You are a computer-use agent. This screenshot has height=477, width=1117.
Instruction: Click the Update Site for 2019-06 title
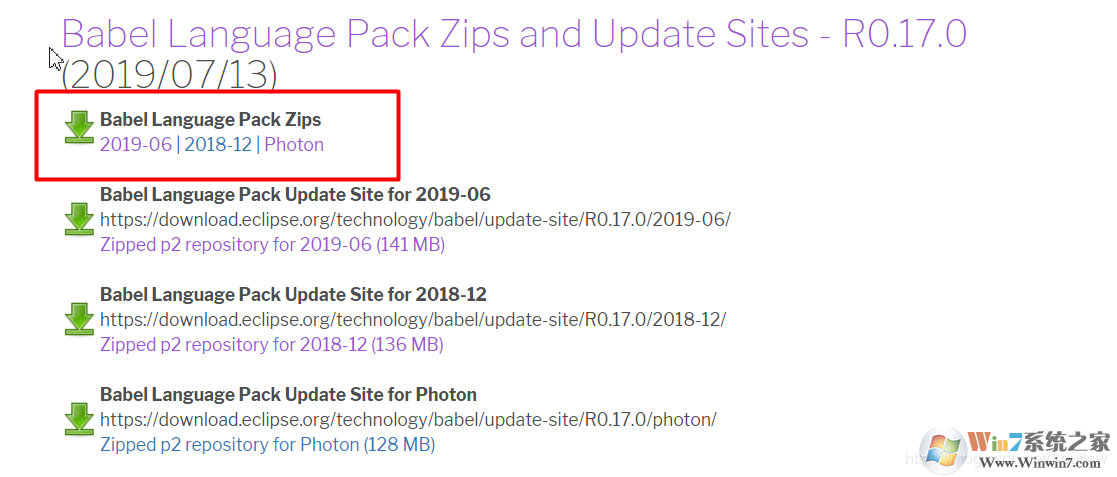coord(295,194)
